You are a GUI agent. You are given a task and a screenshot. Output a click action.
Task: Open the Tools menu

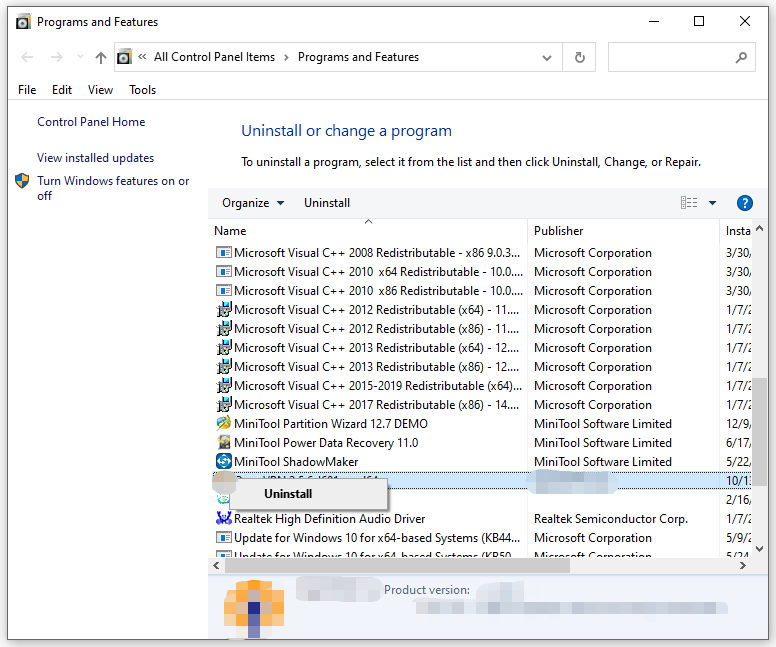click(143, 90)
